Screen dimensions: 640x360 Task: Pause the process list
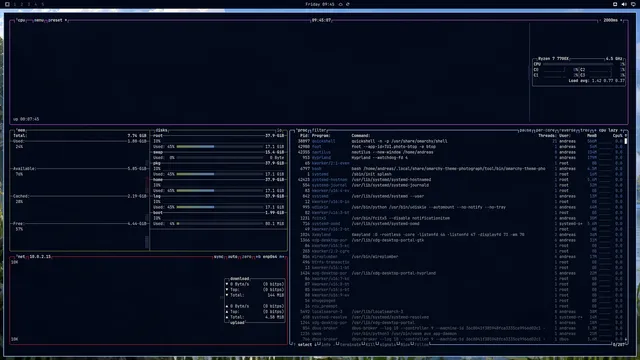click(525, 130)
